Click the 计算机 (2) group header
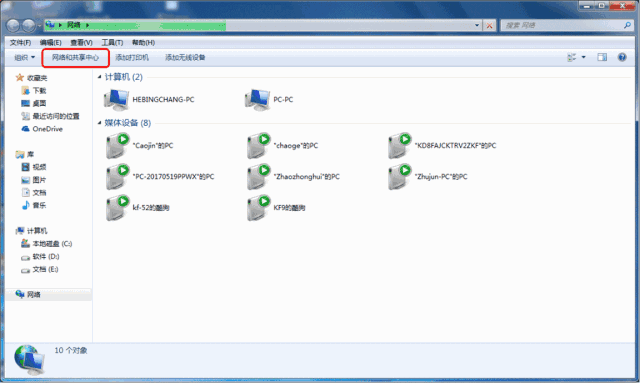This screenshot has width=640, height=383. coord(124,77)
